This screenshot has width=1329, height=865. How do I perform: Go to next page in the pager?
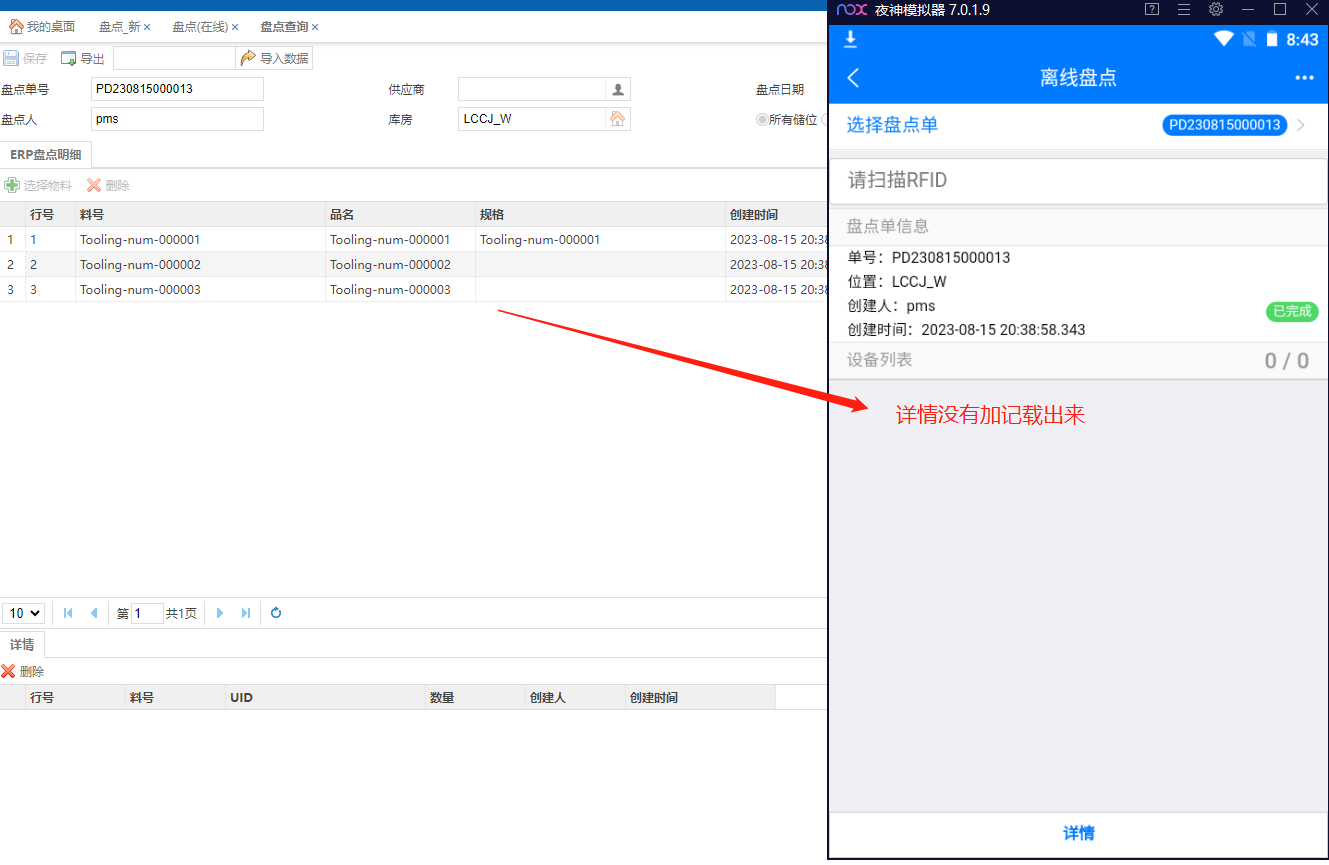point(220,613)
